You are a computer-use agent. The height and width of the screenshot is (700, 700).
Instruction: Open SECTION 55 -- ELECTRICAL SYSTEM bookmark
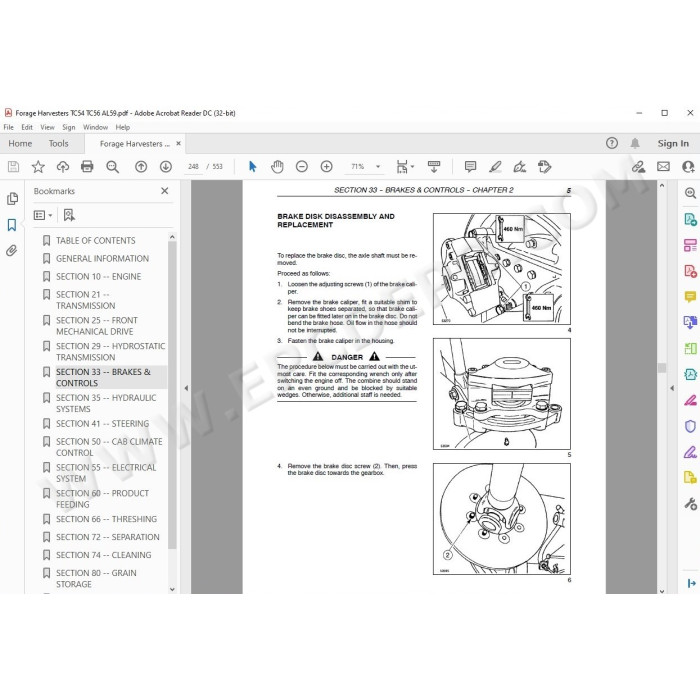click(x=106, y=473)
